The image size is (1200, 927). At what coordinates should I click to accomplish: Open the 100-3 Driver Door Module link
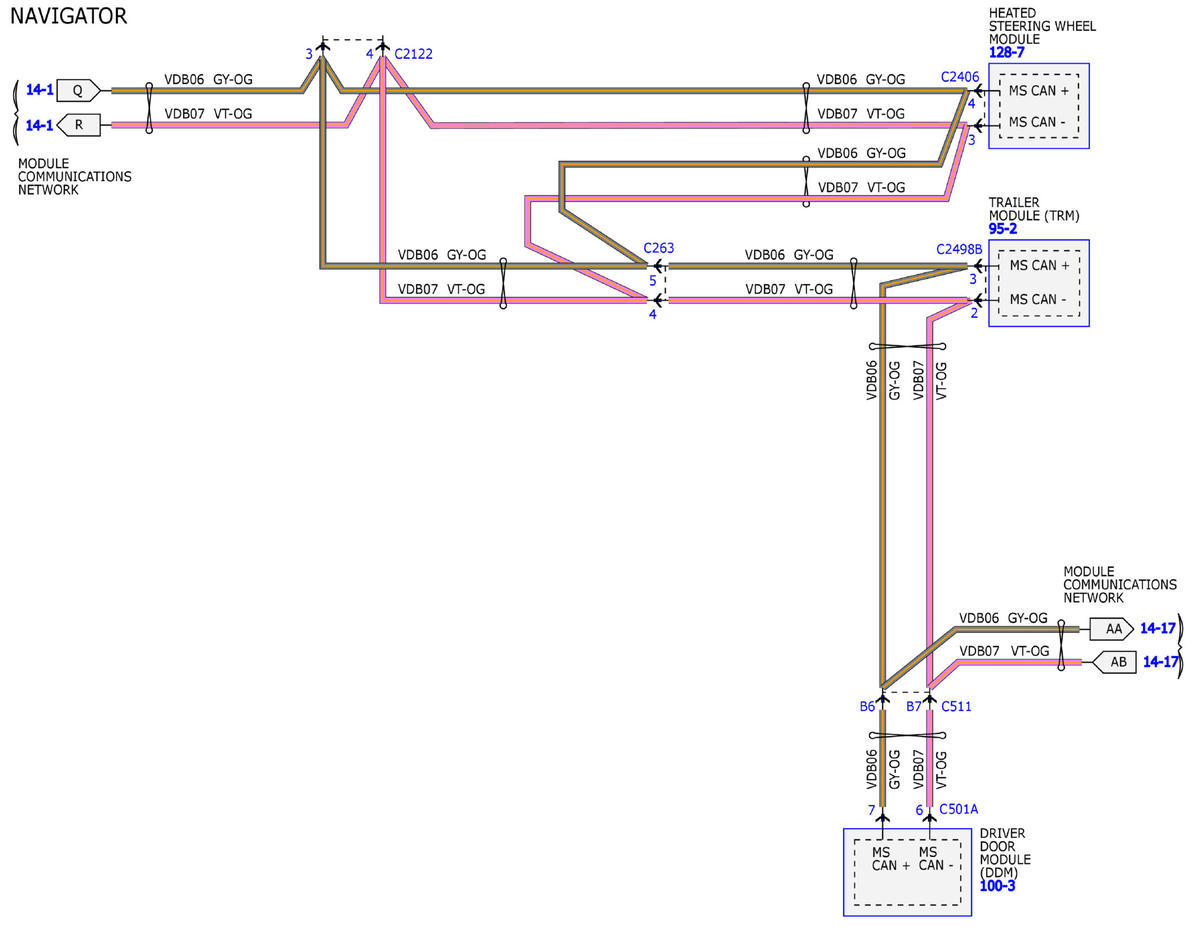click(x=997, y=886)
